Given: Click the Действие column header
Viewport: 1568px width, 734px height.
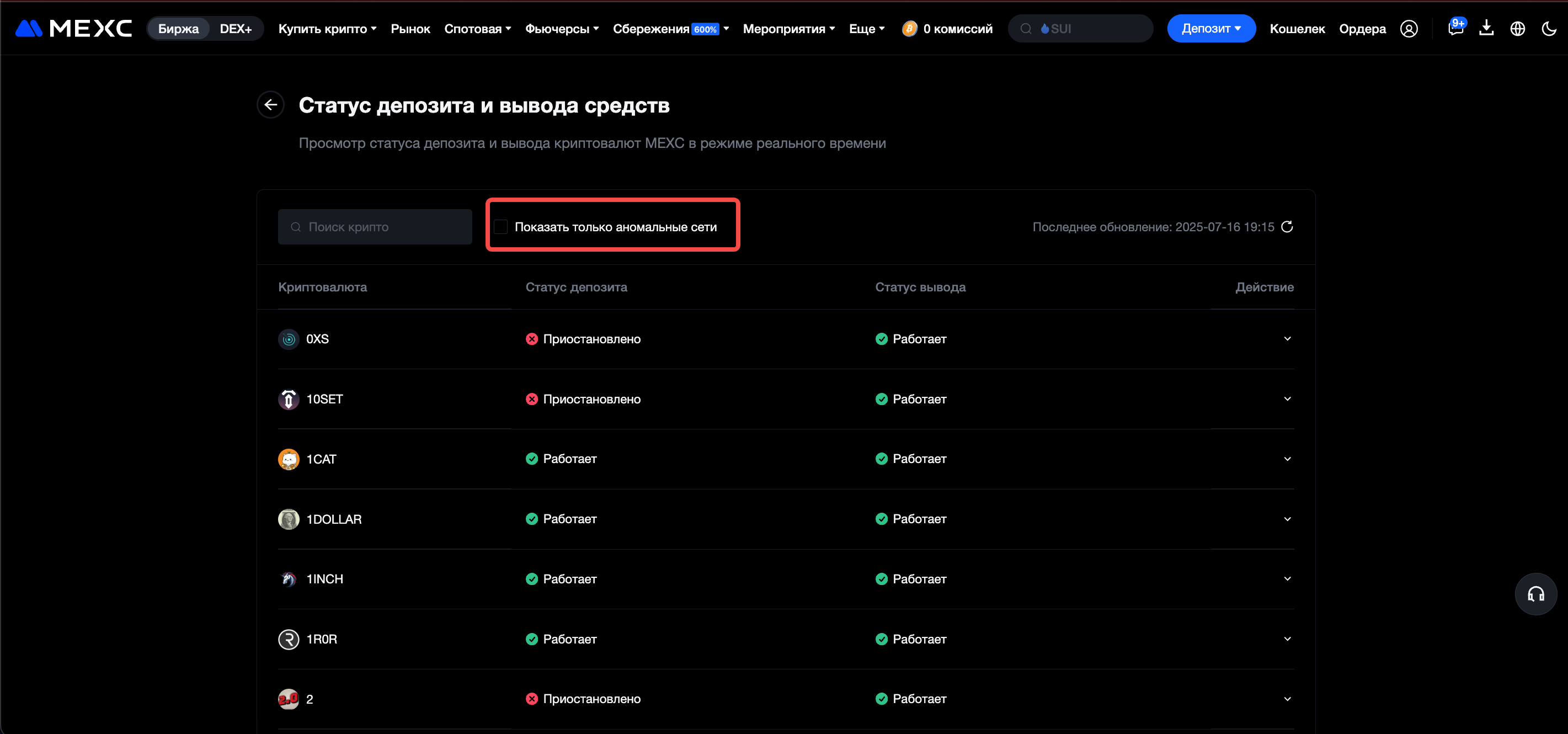Looking at the screenshot, I should pos(1264,288).
